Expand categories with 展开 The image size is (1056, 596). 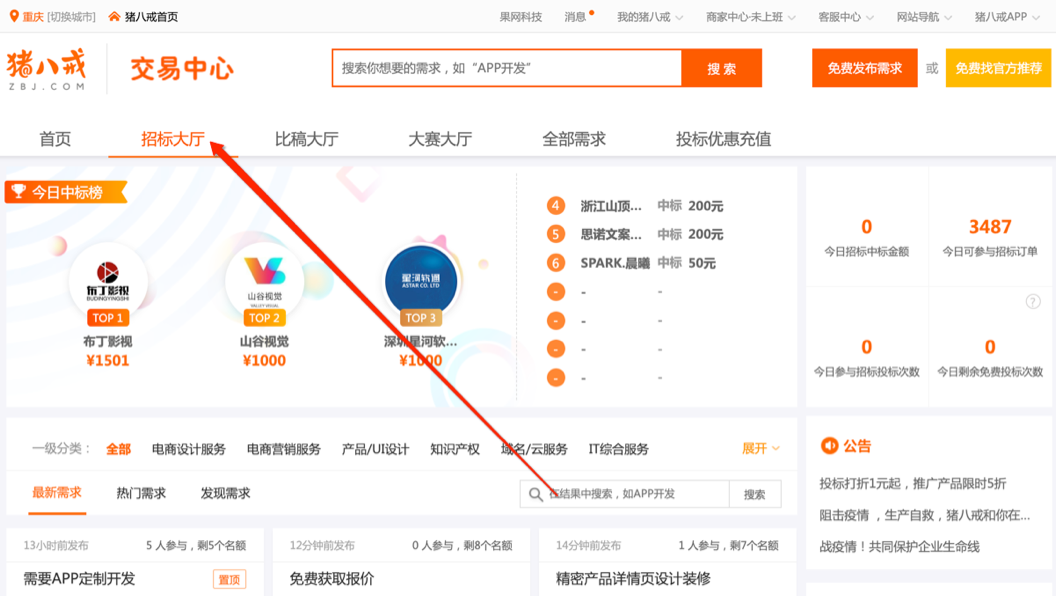760,449
